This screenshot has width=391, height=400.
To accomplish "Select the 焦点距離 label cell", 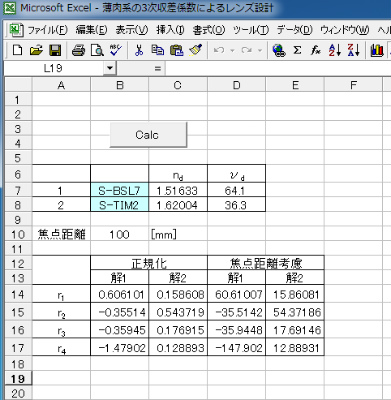I will (x=61, y=234).
